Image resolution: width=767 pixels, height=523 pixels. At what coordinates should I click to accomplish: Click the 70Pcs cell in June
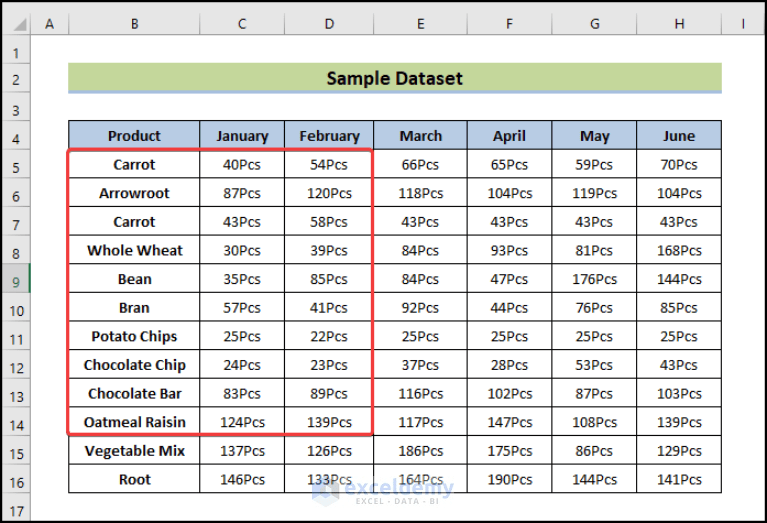(x=679, y=164)
